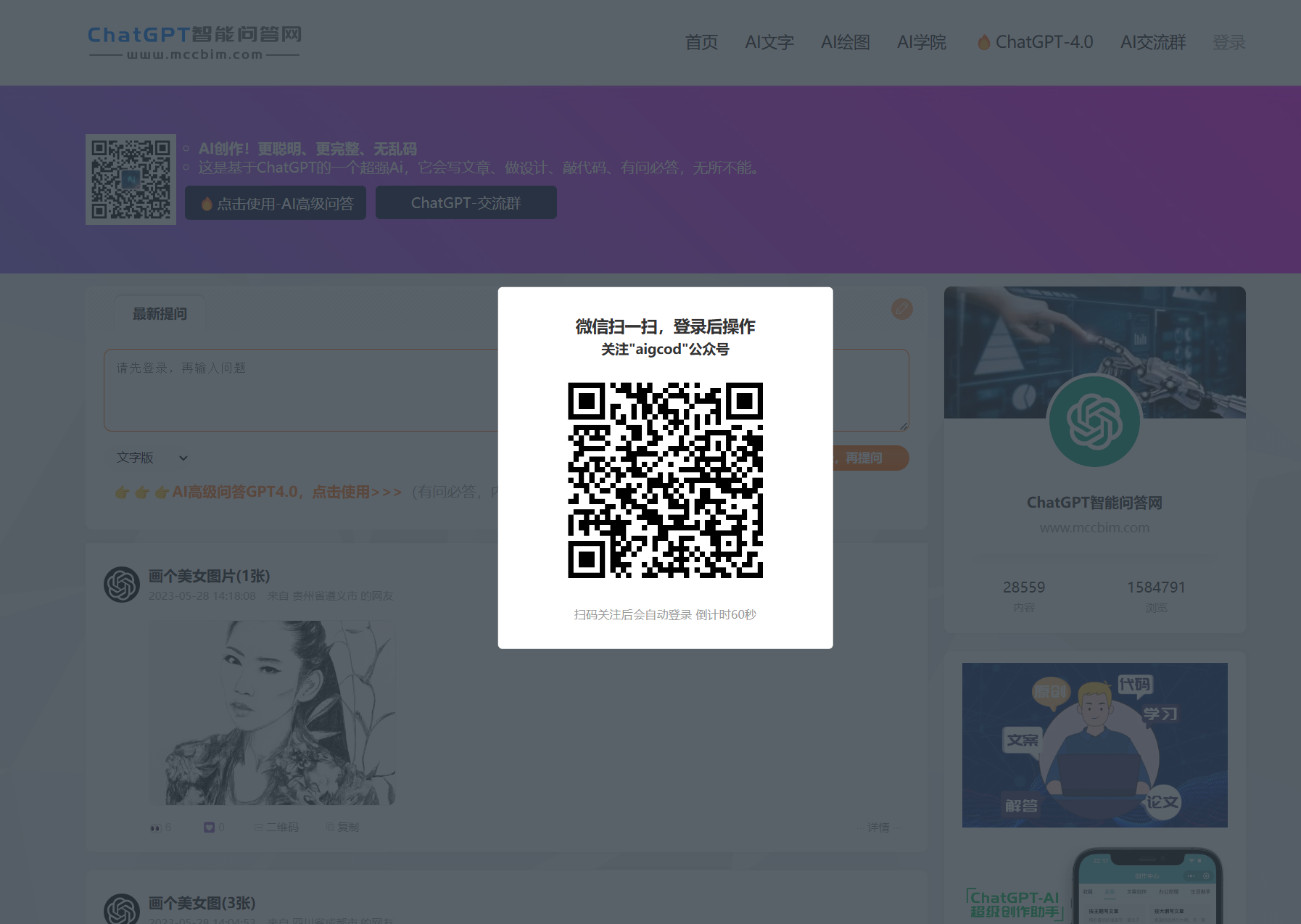Open the sketched woman portrait image
1301x924 pixels.
click(x=272, y=712)
